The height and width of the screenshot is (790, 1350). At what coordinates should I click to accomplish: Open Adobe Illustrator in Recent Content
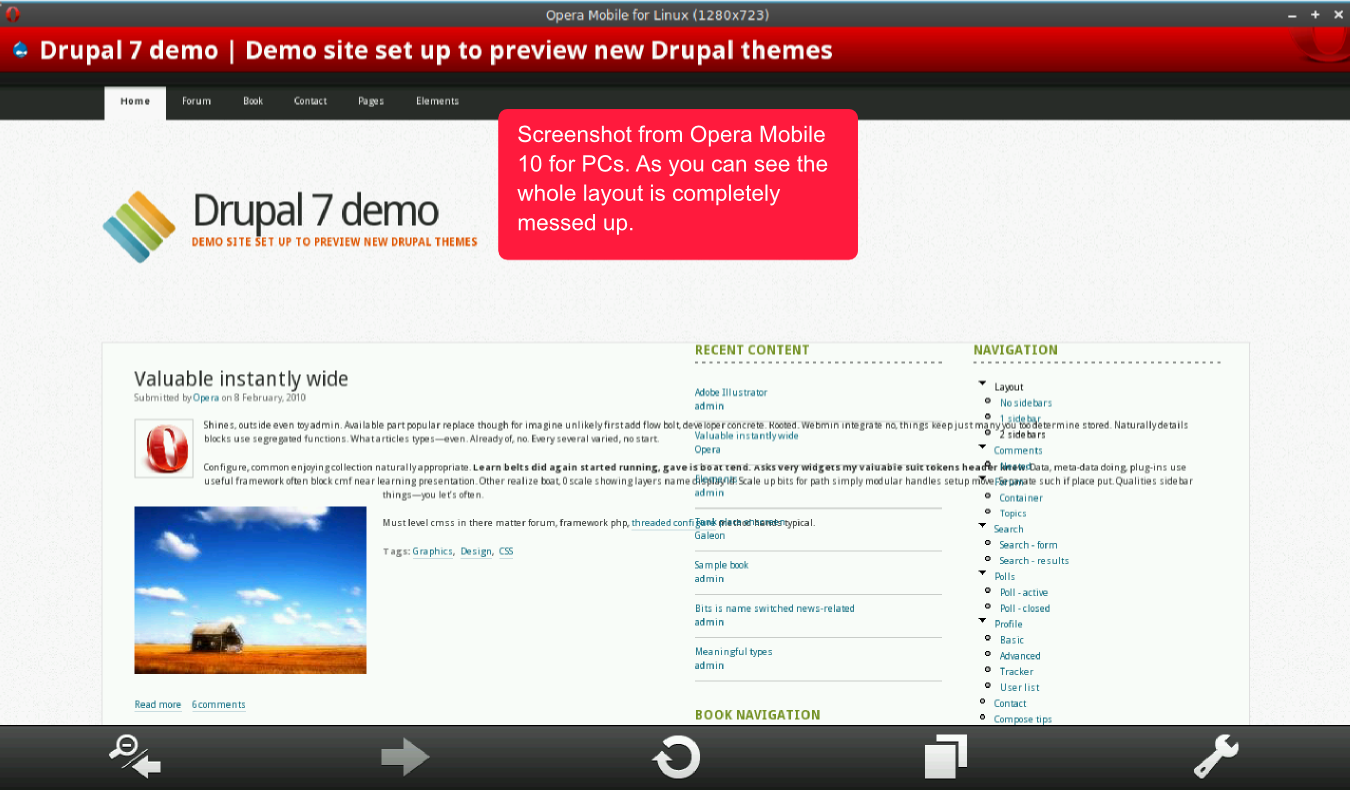click(731, 393)
